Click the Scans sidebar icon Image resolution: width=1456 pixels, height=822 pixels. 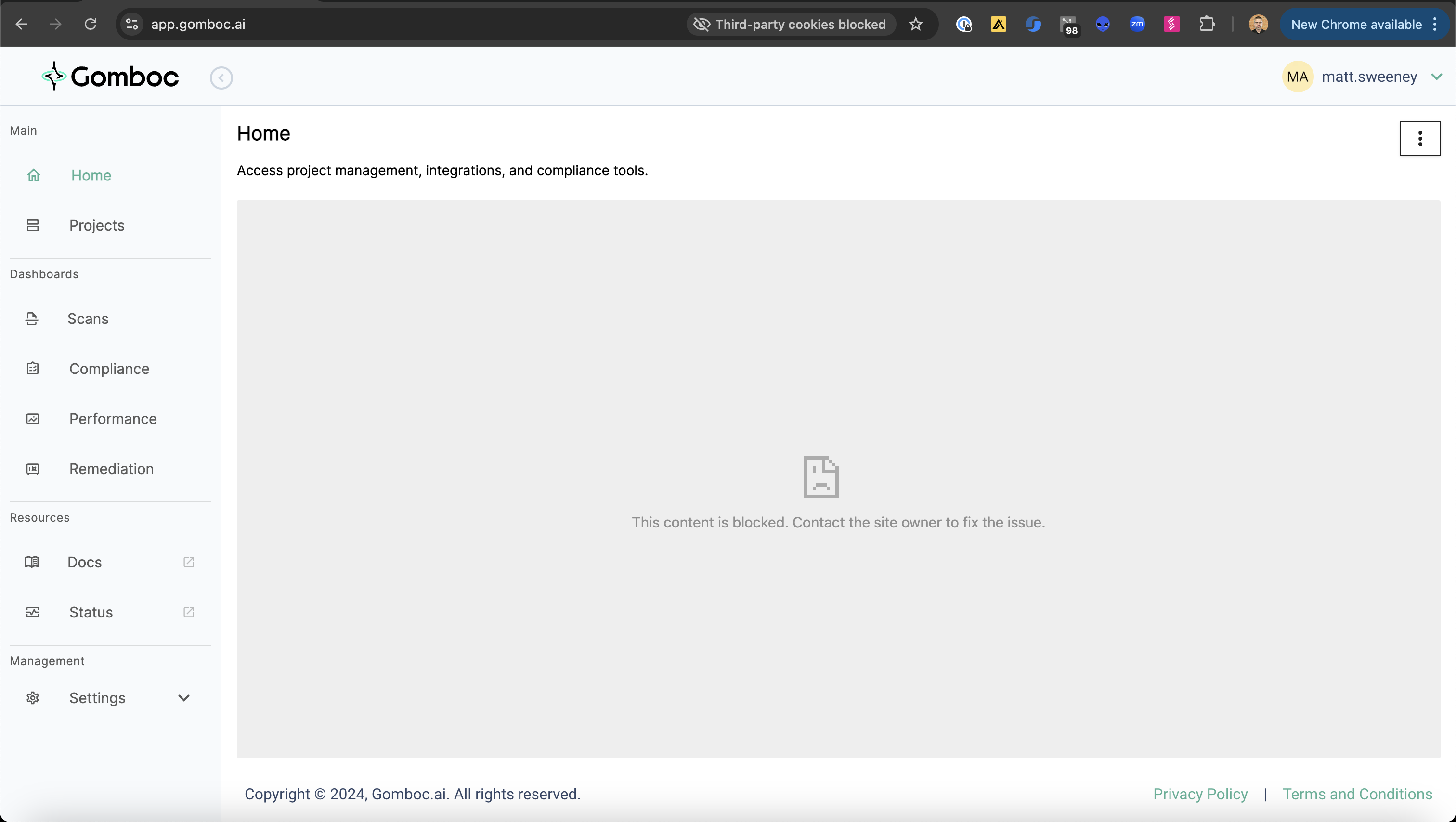32,319
